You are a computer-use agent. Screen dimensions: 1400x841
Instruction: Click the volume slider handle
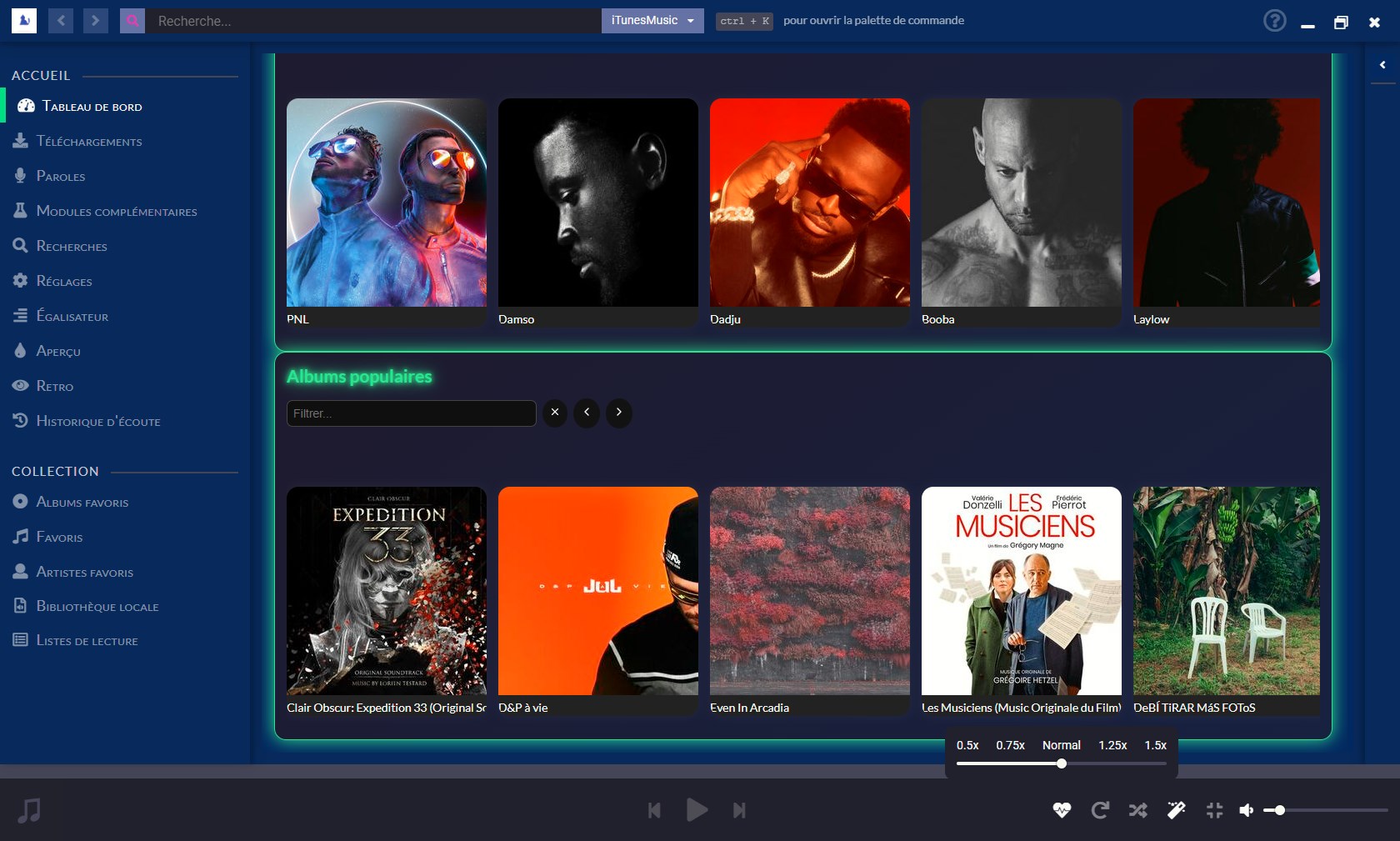click(x=1279, y=810)
